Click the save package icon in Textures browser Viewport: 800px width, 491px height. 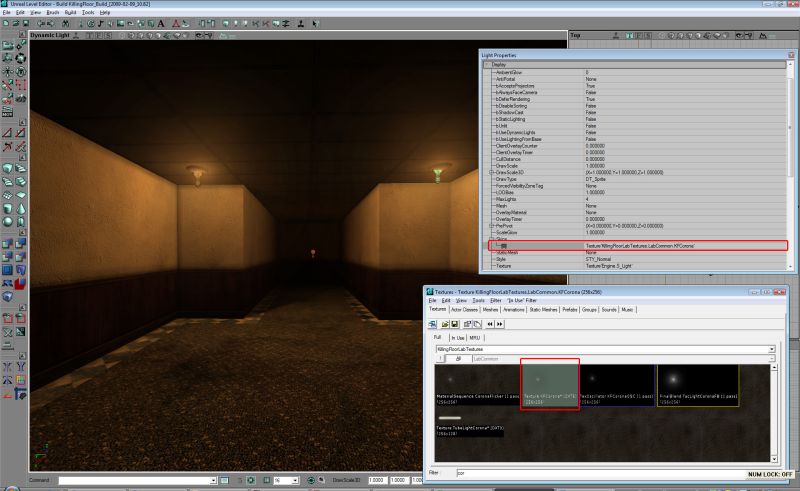pos(455,324)
